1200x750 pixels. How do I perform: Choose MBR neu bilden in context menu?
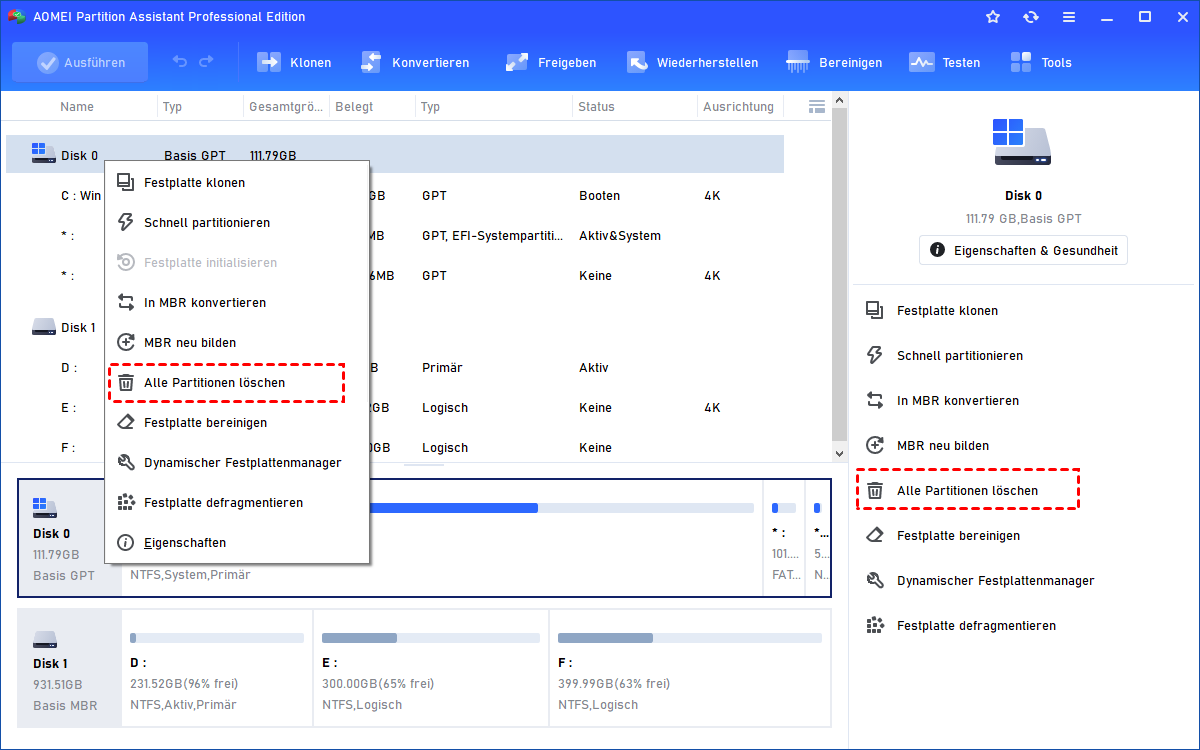(x=236, y=342)
